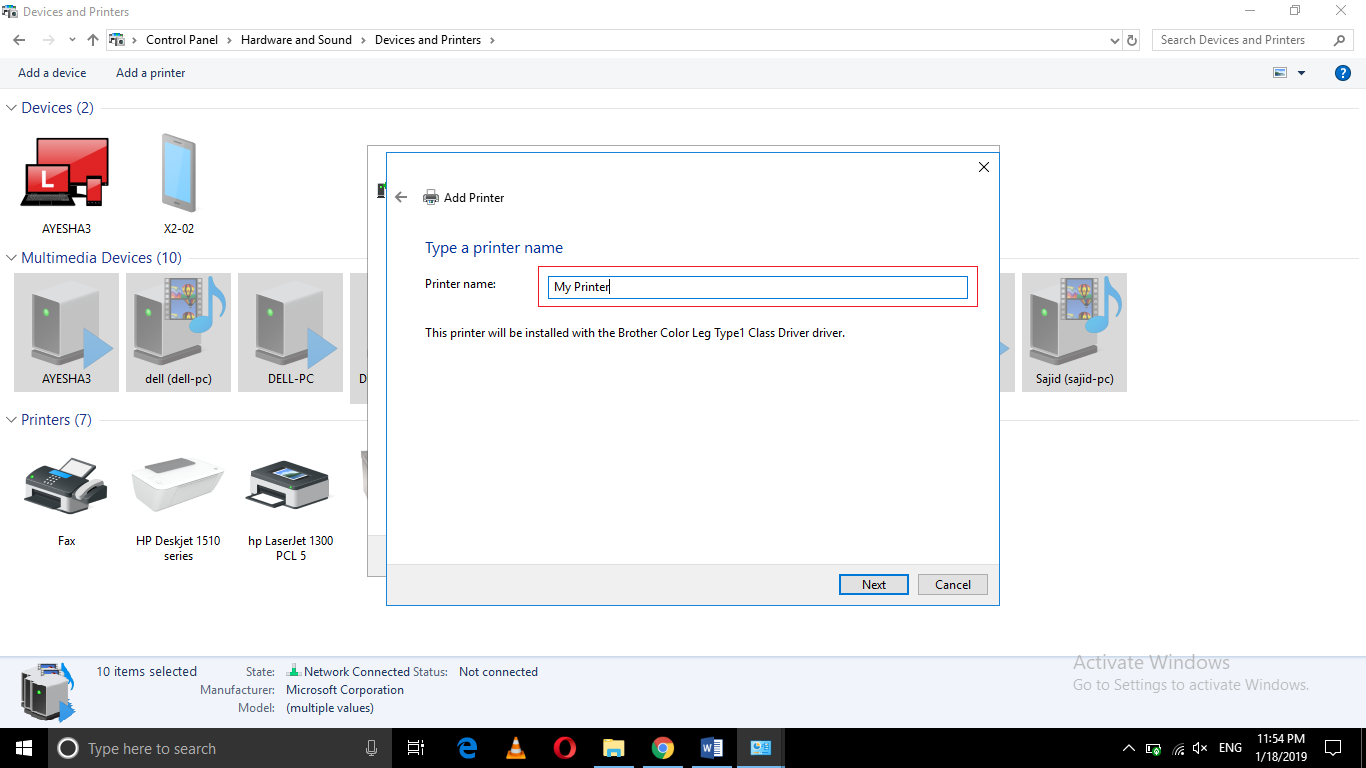
Task: Unmute the volume in the system tray
Action: [1199, 747]
